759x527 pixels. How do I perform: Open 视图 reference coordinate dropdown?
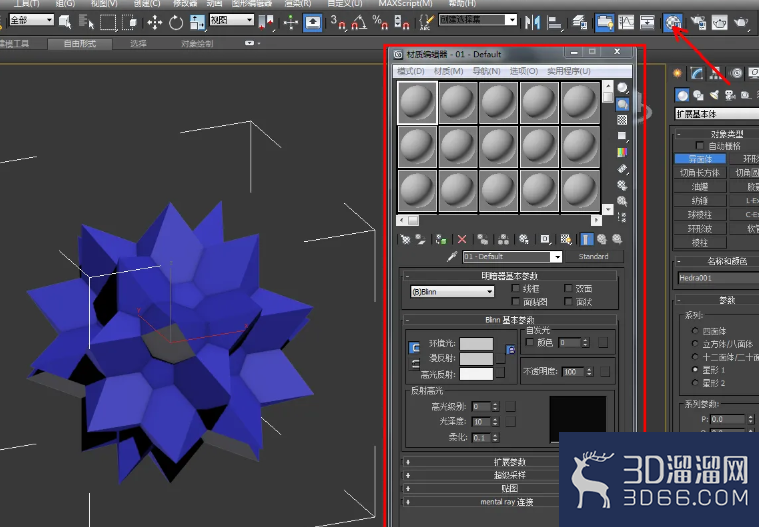coord(231,20)
